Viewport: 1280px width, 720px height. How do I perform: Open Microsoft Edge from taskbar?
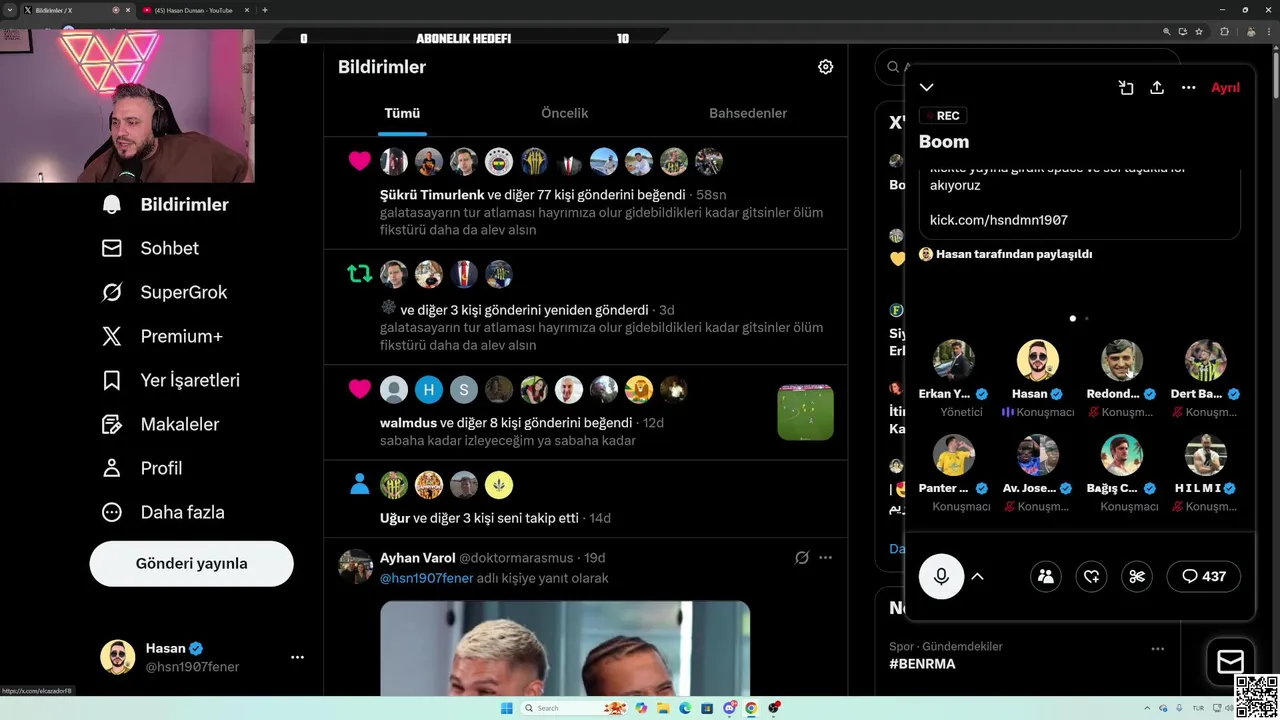[685, 708]
